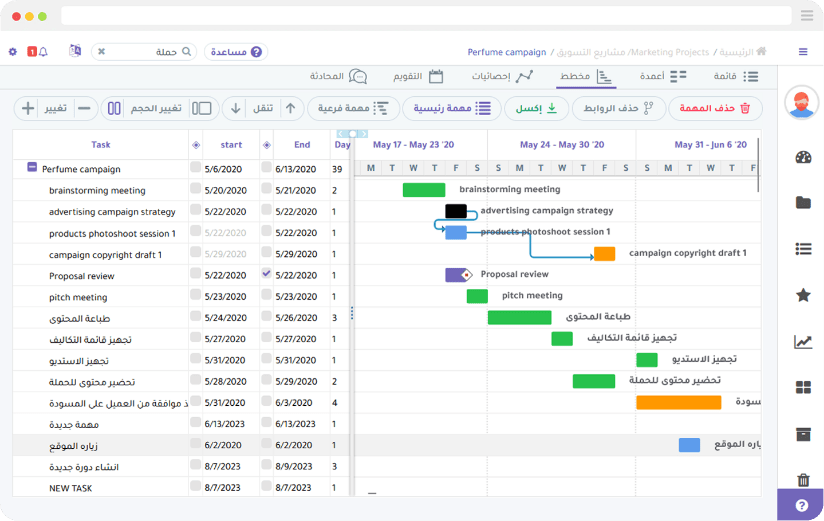This screenshot has height=521, width=824.
Task: Open the settings gear icon
Action: click(13, 52)
